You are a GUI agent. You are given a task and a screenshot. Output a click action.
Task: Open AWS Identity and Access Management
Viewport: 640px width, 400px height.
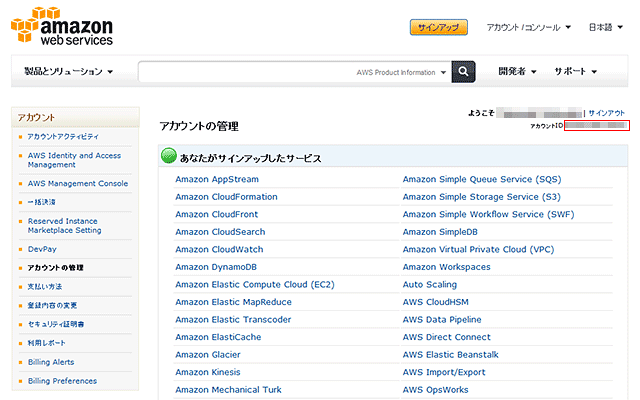pos(74,160)
